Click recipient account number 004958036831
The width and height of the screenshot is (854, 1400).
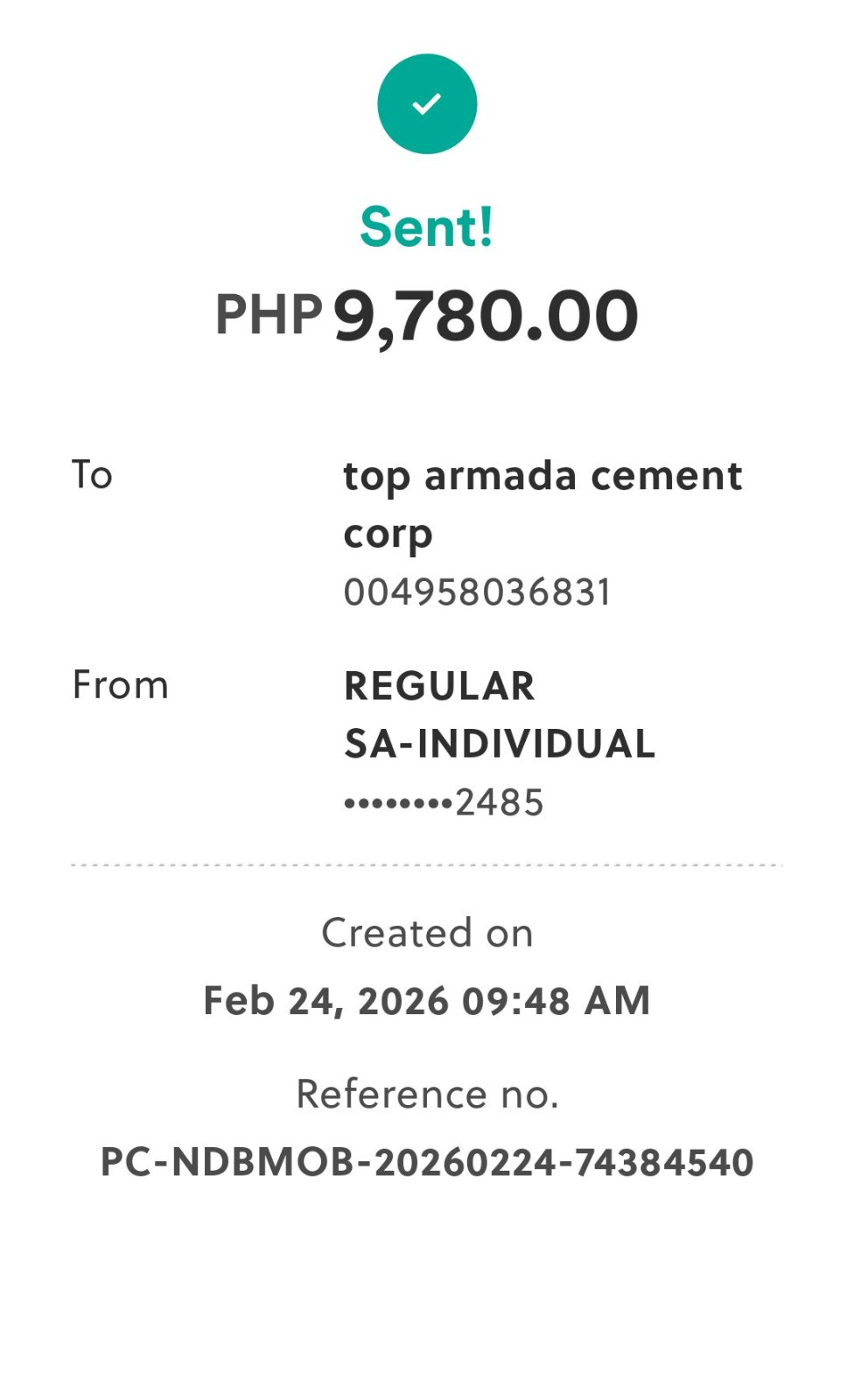click(x=478, y=592)
